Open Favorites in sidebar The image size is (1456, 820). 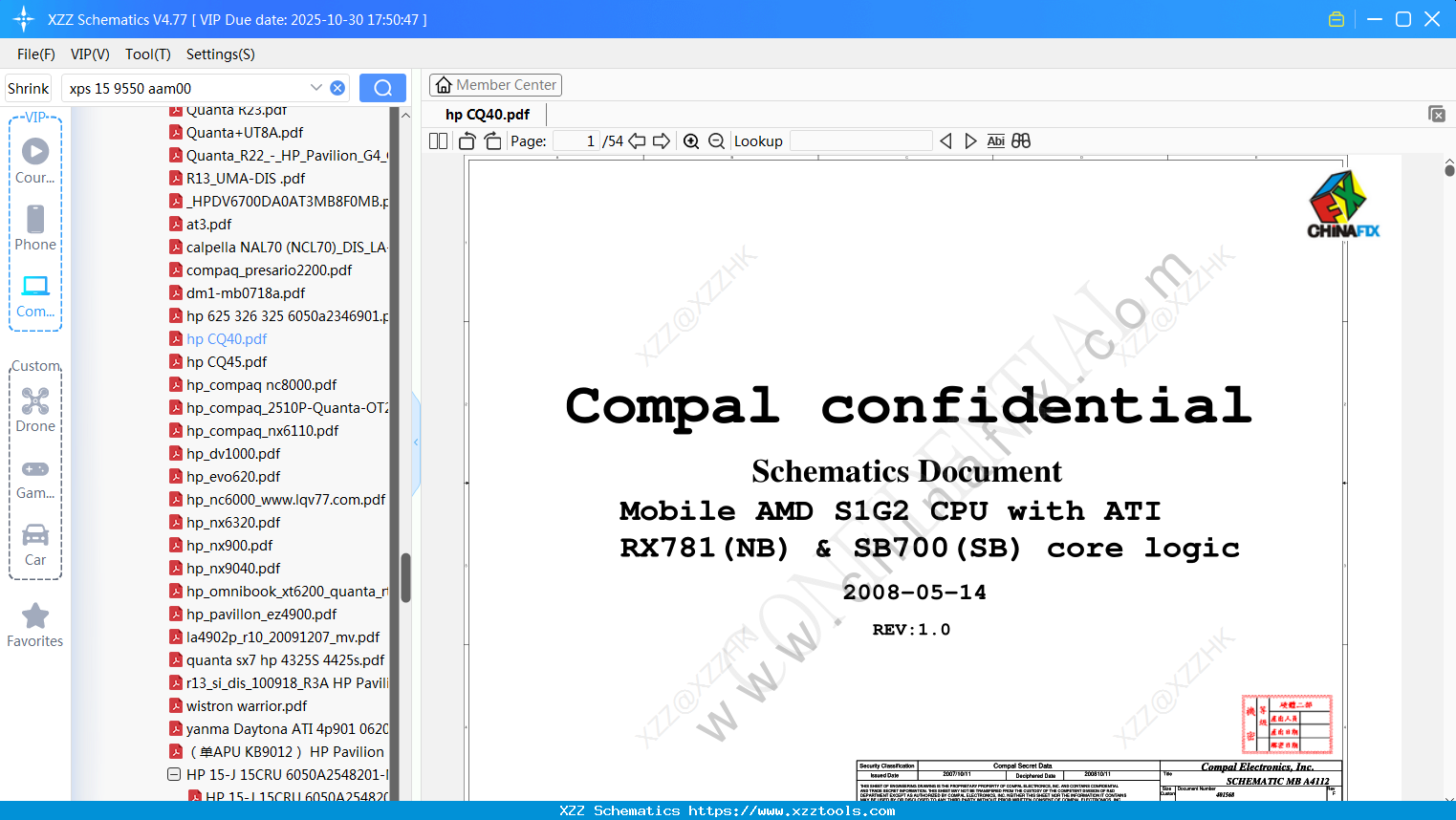35,625
